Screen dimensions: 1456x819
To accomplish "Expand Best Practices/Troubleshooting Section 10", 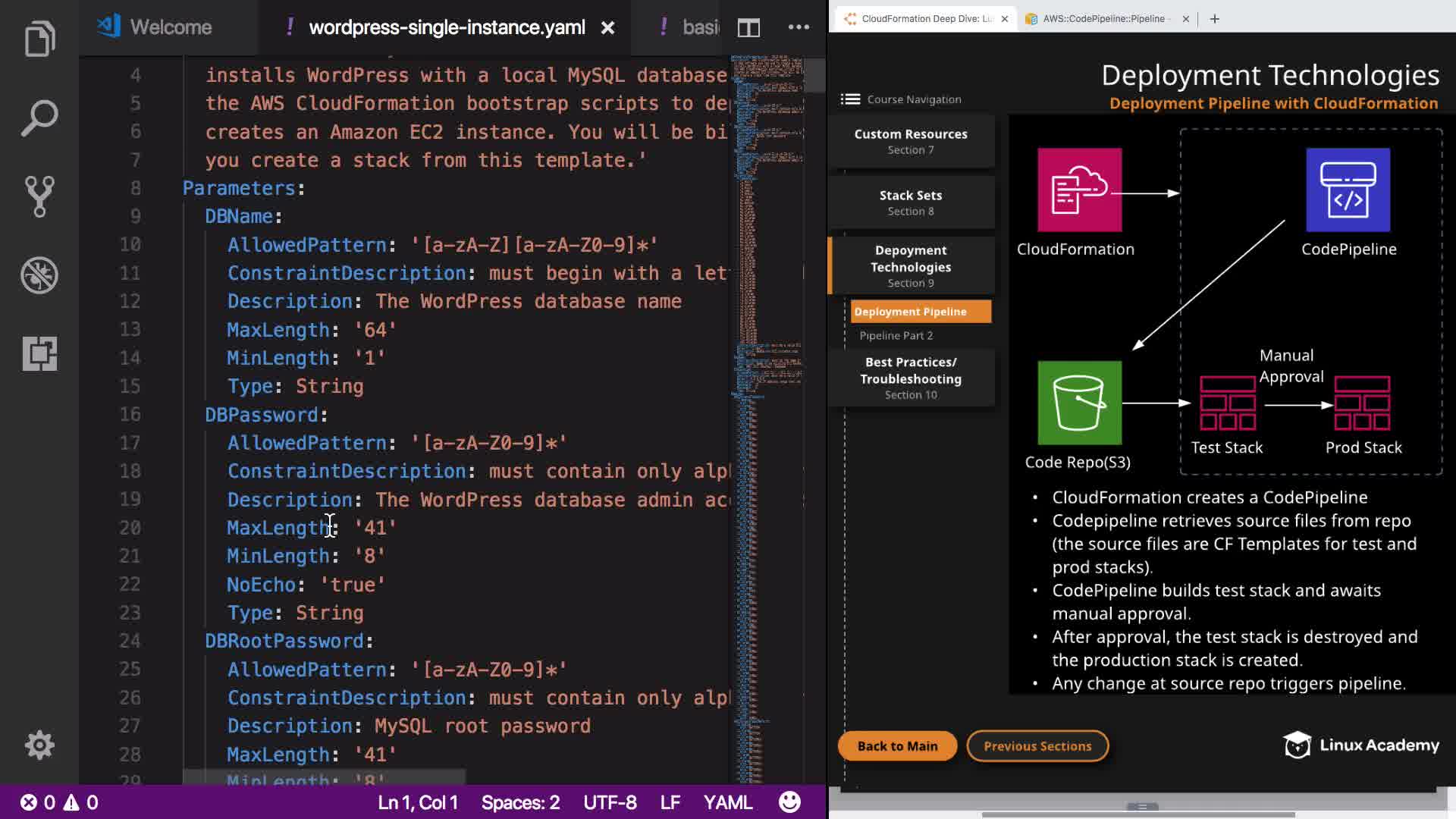I will point(911,378).
